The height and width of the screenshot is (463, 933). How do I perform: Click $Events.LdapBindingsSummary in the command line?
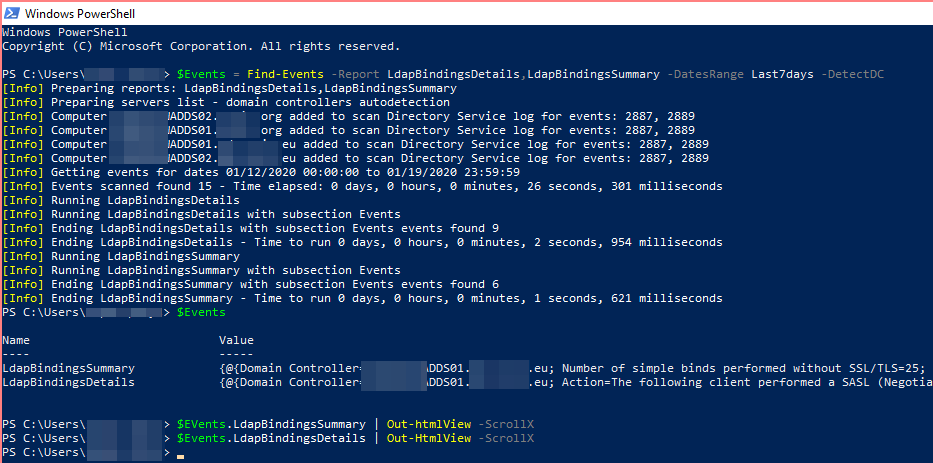tap(271, 424)
